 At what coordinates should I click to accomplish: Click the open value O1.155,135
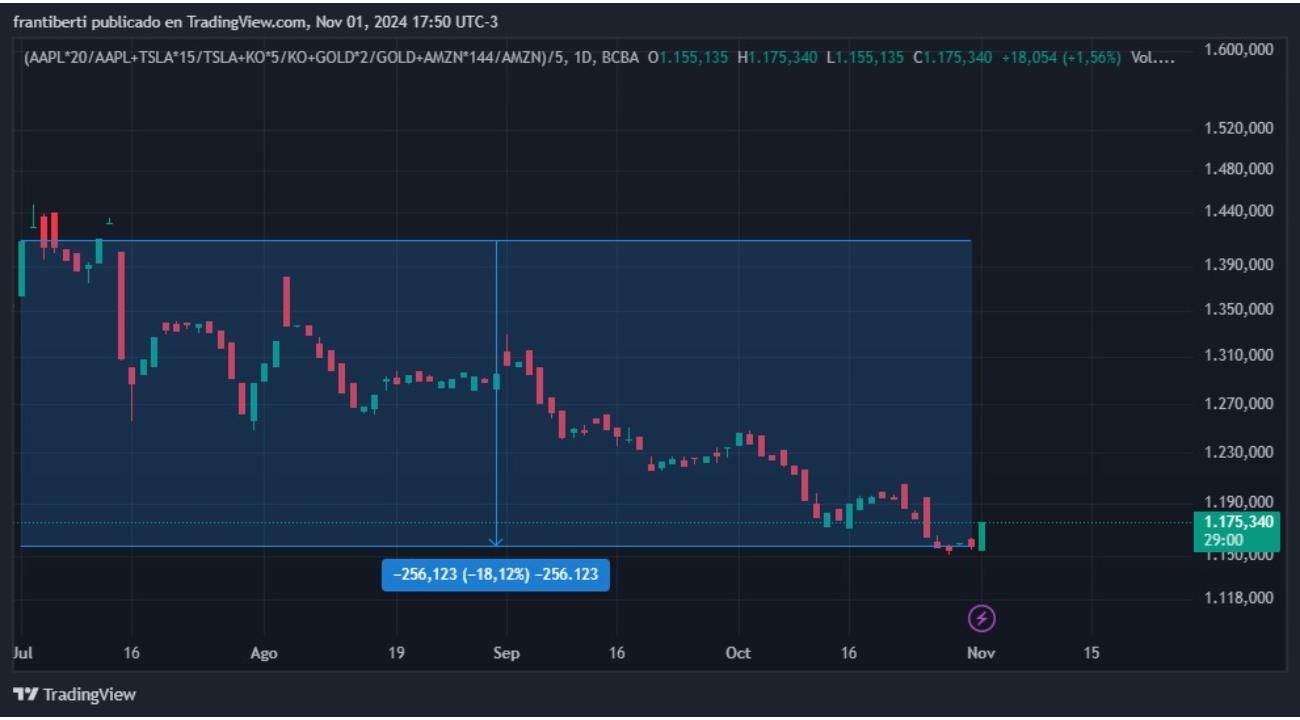[x=688, y=58]
